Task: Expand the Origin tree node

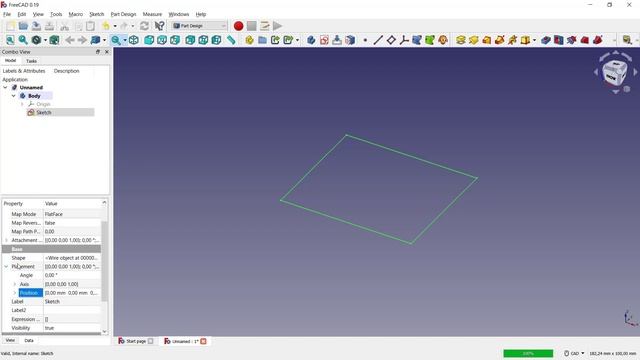Action: tap(22, 104)
